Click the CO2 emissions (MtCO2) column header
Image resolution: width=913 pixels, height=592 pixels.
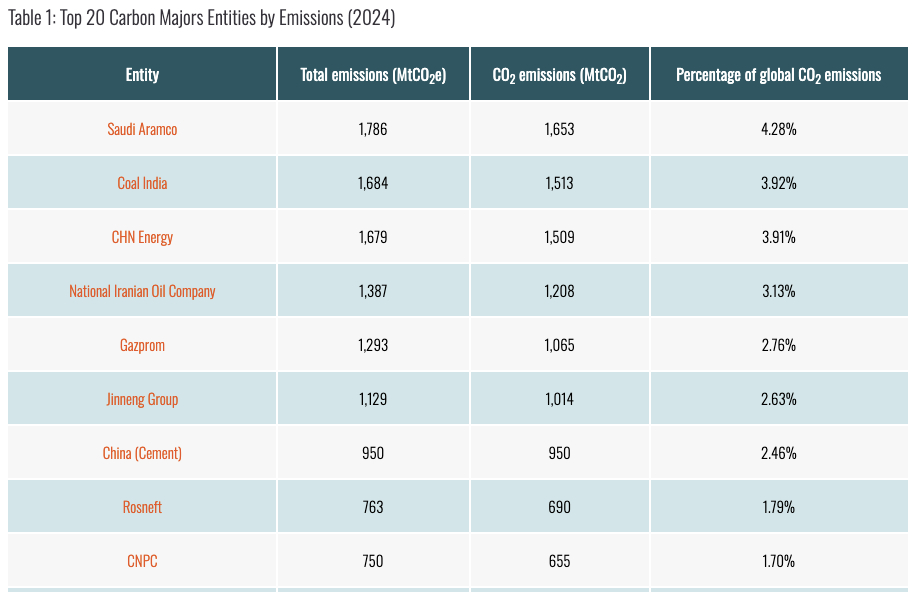click(559, 75)
